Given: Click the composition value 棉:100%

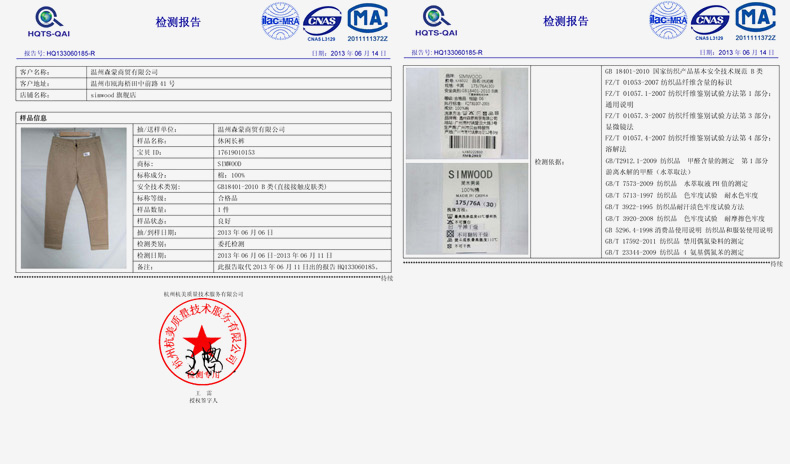Looking at the screenshot, I should click(231, 175).
